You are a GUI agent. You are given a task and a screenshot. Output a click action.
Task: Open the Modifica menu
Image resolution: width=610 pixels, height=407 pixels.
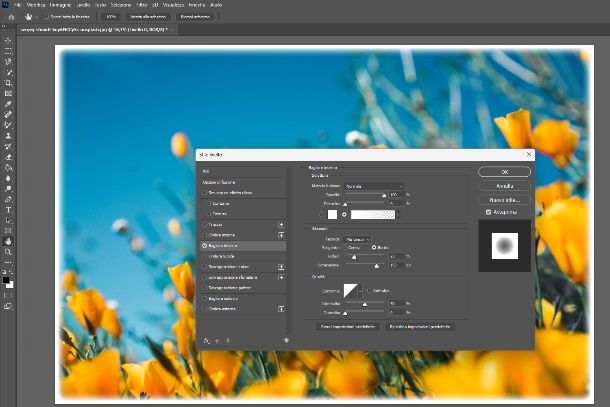pos(36,5)
